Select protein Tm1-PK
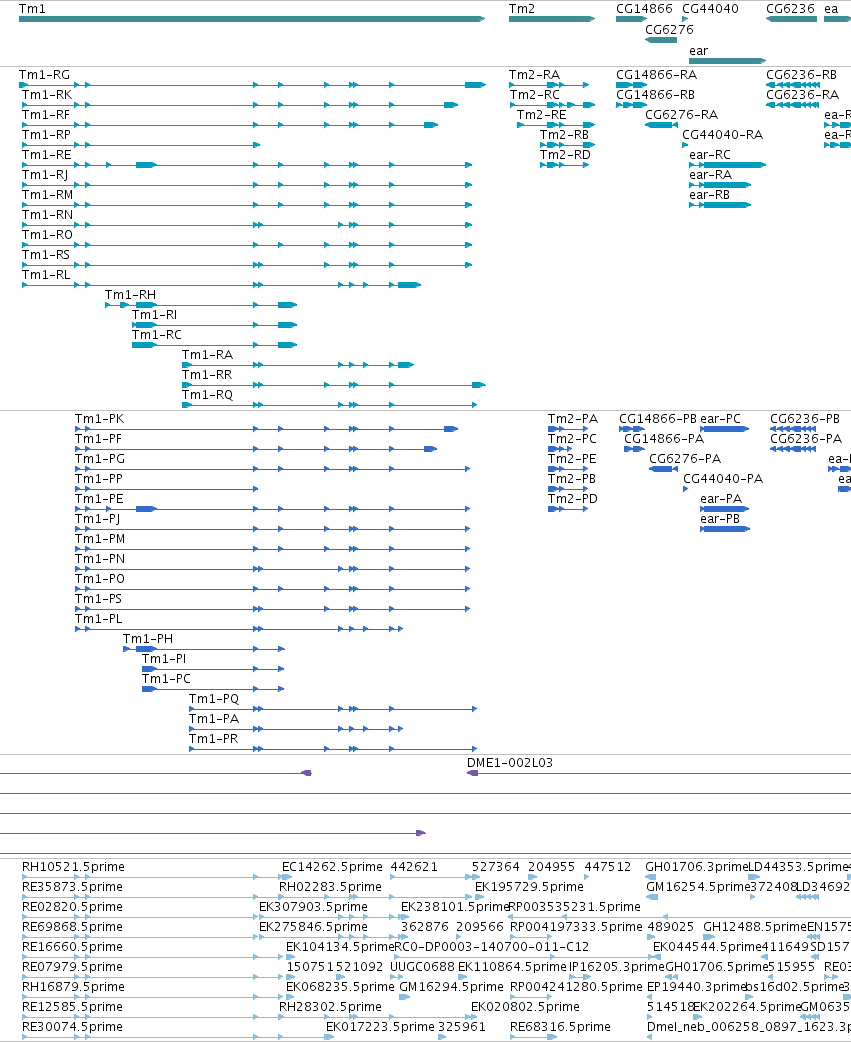Viewport: 851px width, 1042px height. tap(266, 429)
